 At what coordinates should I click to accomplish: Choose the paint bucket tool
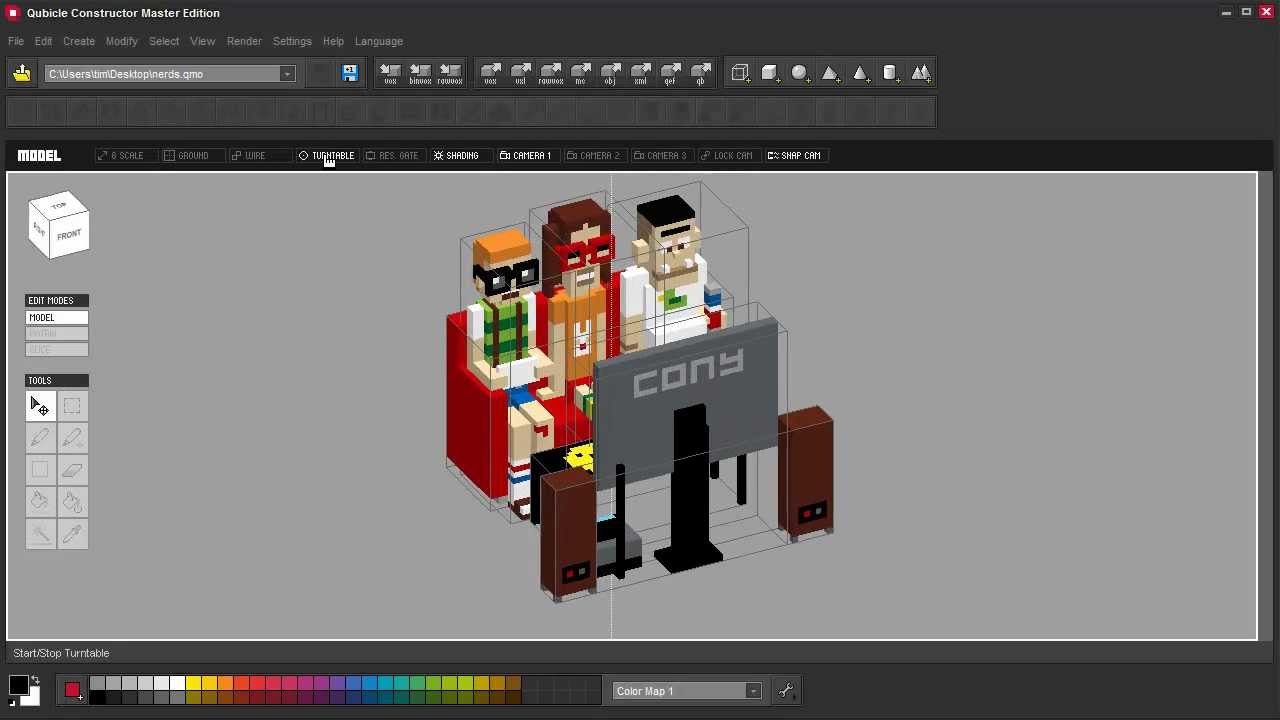40,501
